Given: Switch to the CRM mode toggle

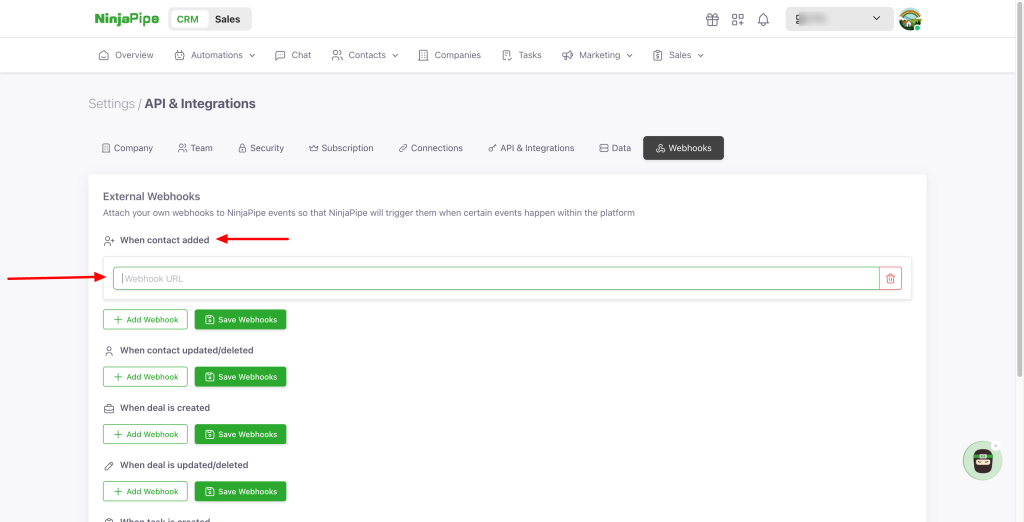Looking at the screenshot, I should tap(187, 19).
